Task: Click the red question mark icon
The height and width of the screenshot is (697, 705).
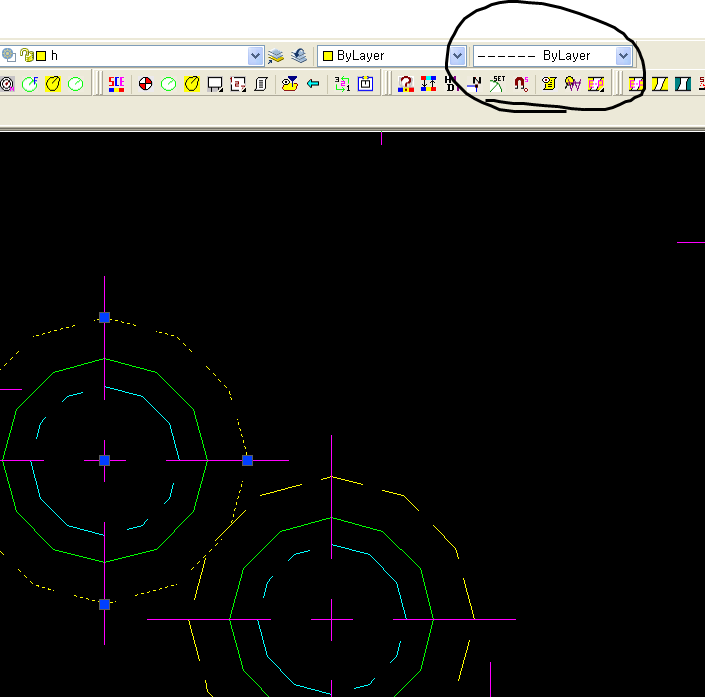Action: [x=406, y=84]
